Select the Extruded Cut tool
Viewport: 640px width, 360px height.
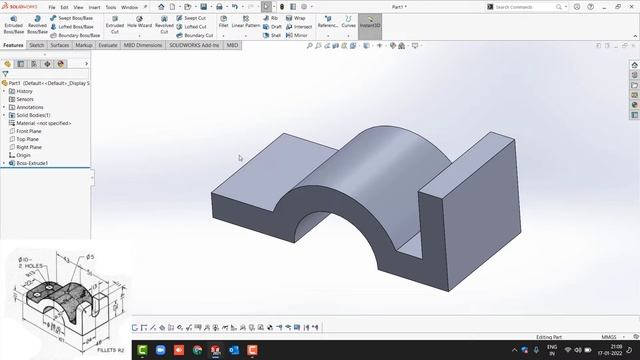tap(115, 25)
